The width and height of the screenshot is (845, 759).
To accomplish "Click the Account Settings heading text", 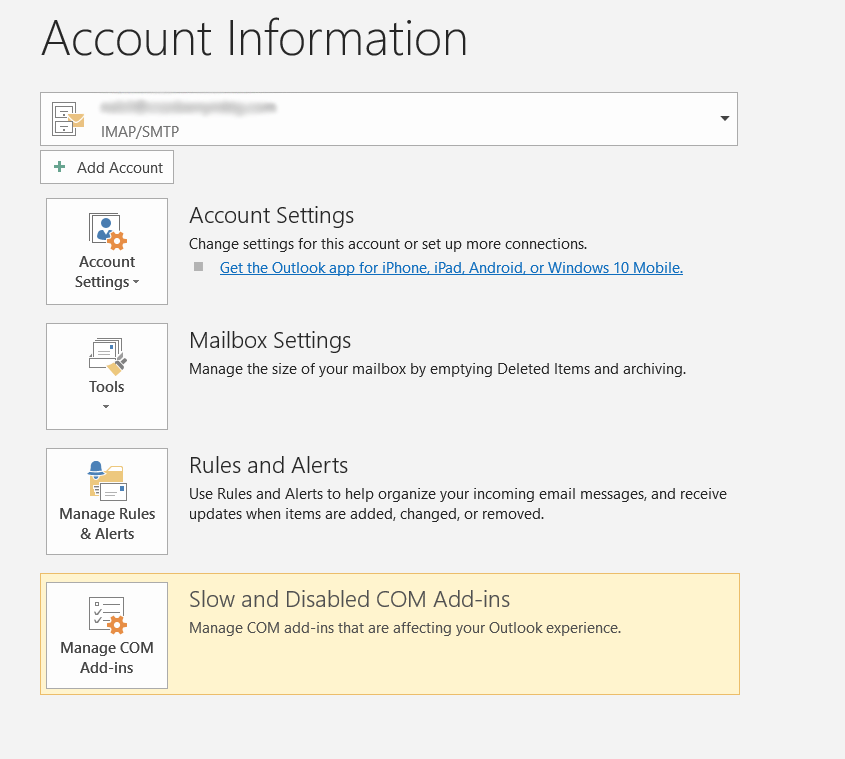I will (x=272, y=216).
